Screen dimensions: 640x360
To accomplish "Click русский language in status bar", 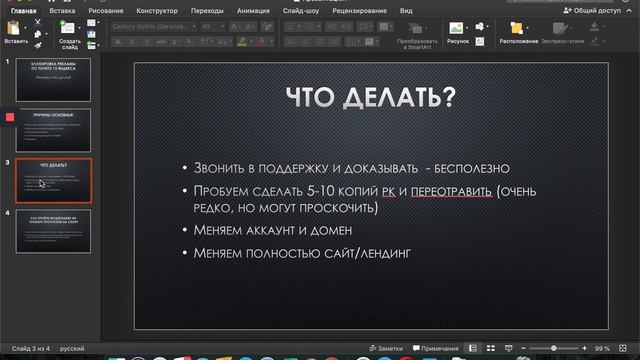I will click(72, 349).
